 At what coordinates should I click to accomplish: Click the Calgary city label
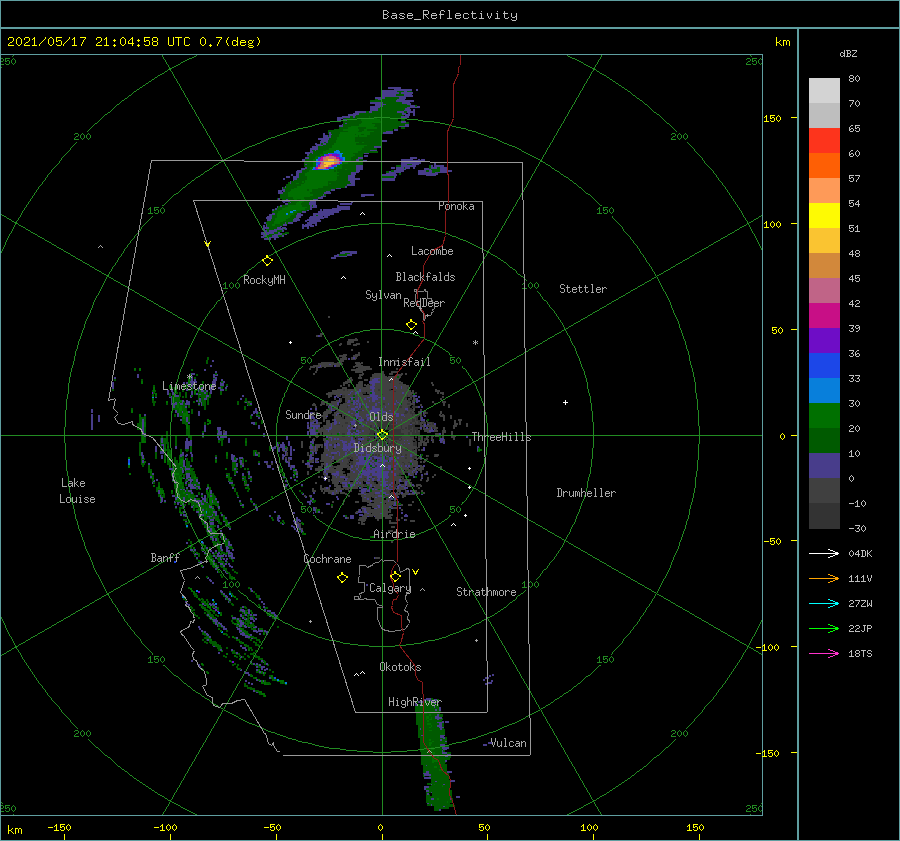[x=390, y=588]
